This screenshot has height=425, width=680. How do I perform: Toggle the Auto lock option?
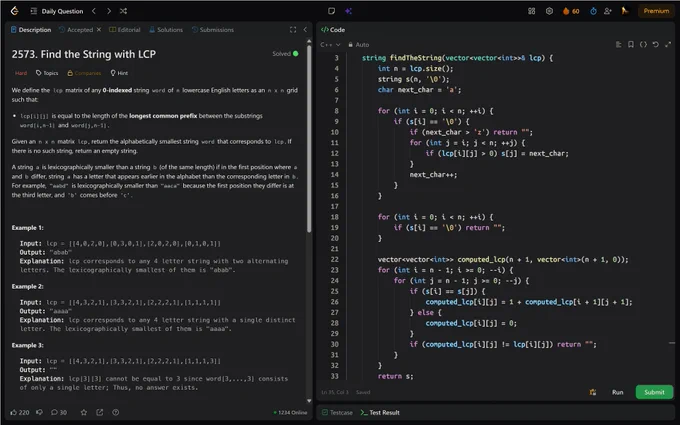(x=359, y=45)
